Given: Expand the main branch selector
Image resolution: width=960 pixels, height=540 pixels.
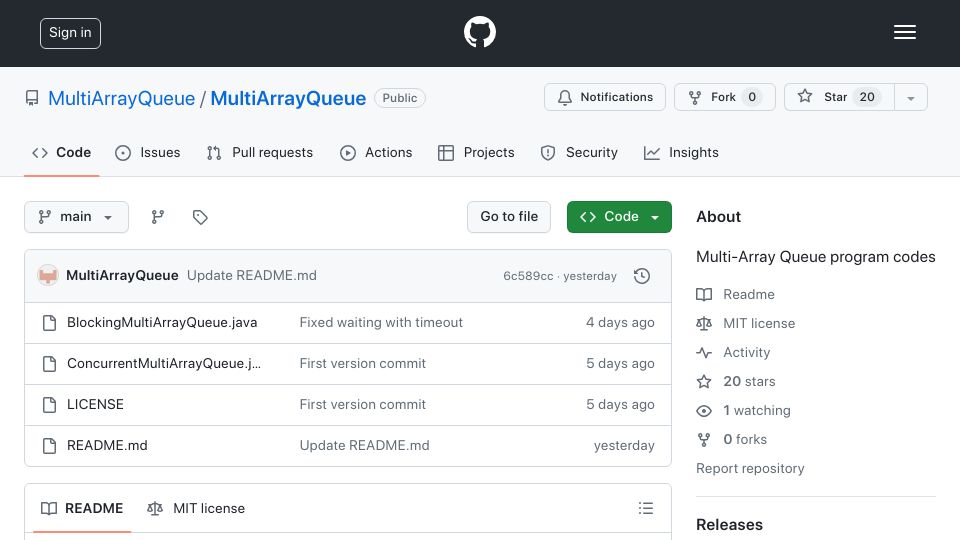Looking at the screenshot, I should 77,217.
